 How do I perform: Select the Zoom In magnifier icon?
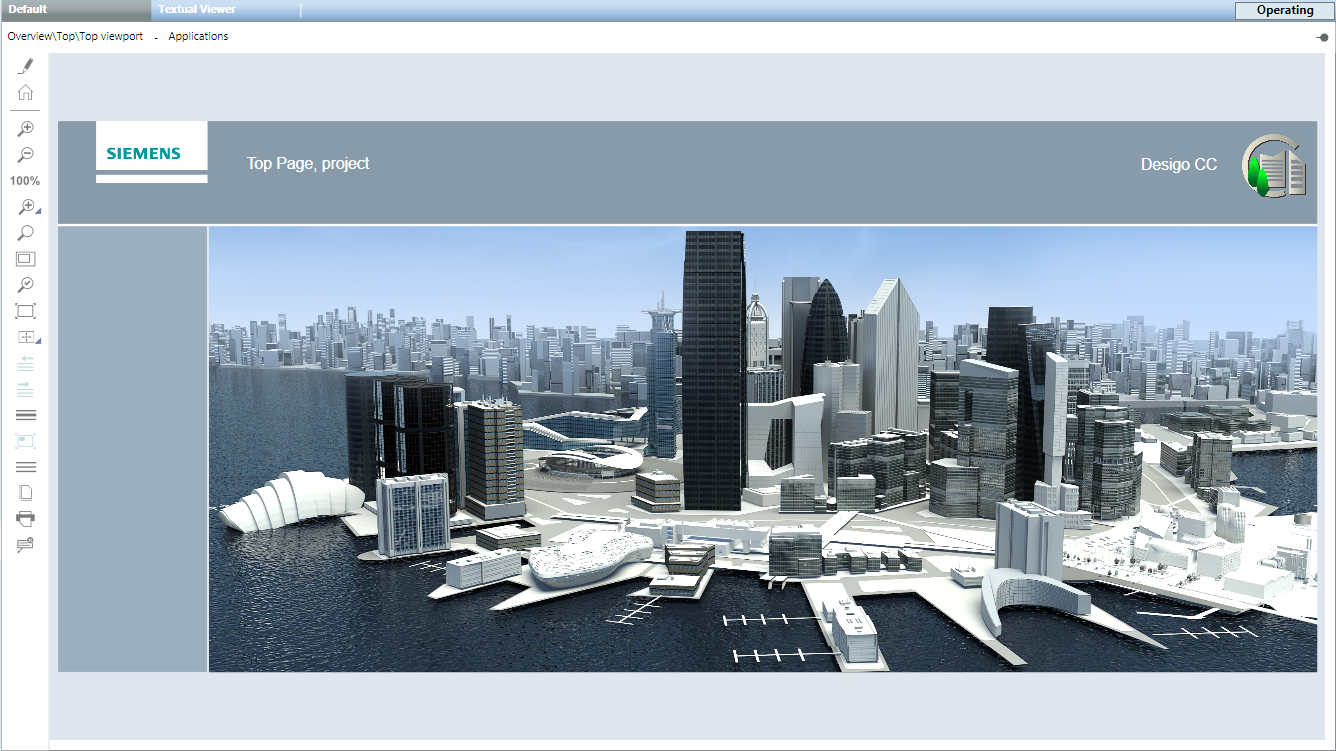24,127
